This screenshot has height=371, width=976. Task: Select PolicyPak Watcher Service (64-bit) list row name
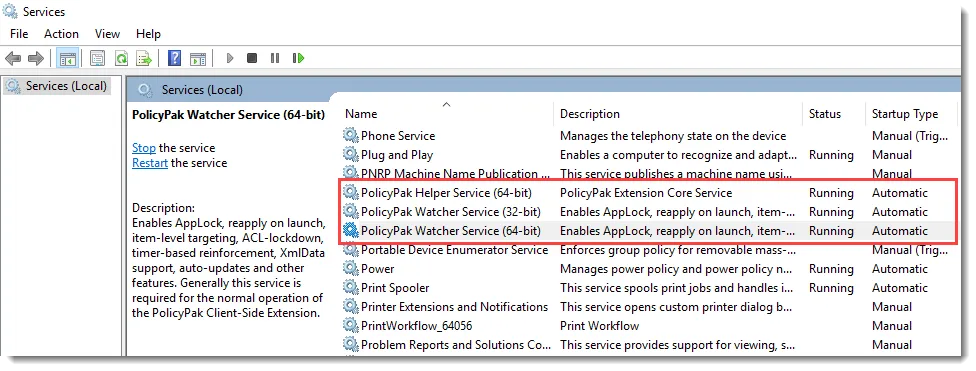tap(451, 231)
